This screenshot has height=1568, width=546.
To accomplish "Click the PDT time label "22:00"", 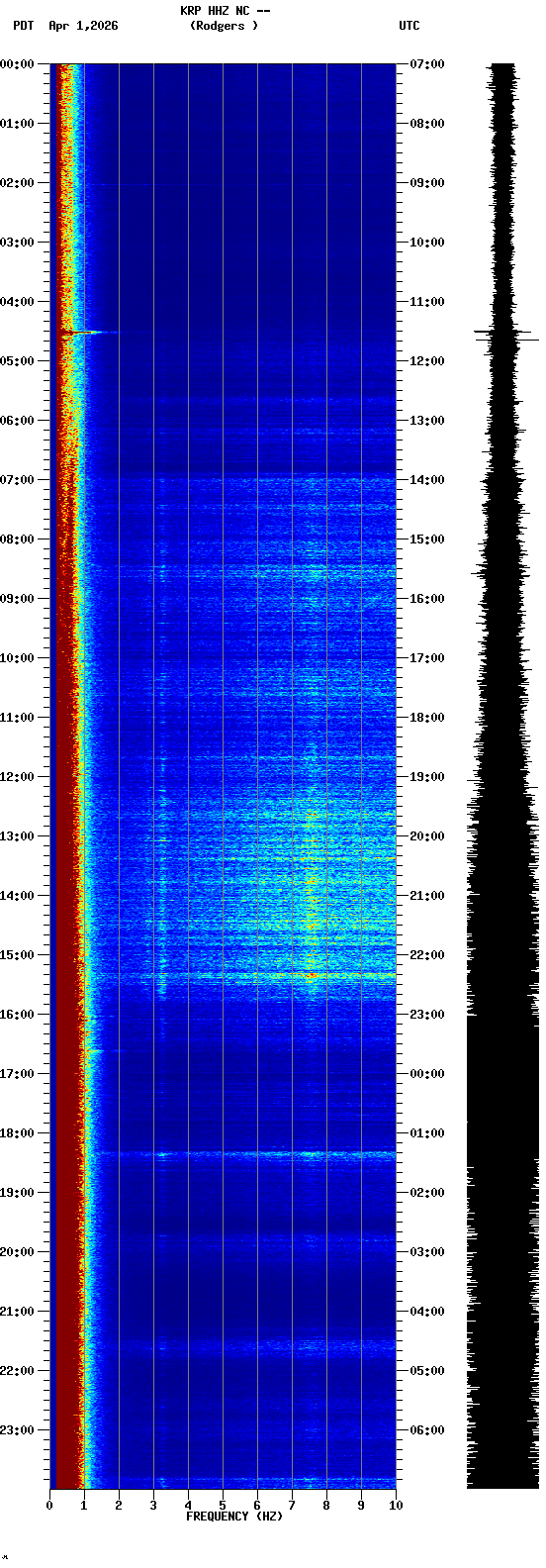I will (17, 1371).
